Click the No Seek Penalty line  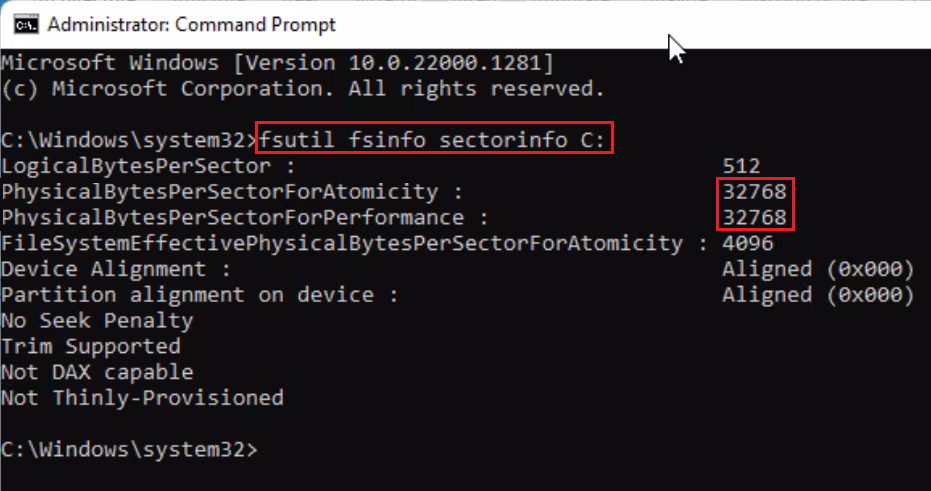tap(97, 321)
